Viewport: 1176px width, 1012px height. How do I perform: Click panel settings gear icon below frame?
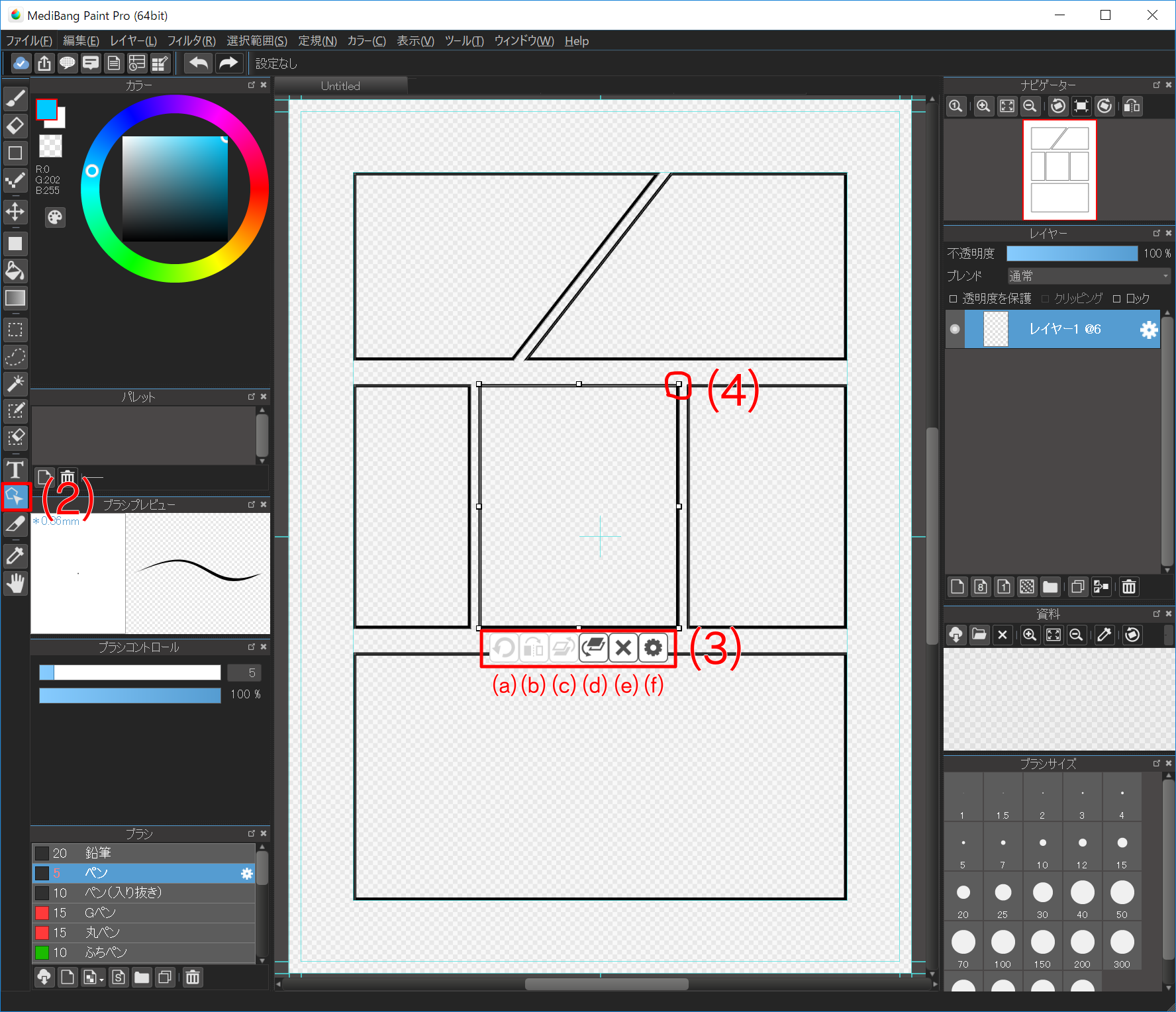coord(653,648)
